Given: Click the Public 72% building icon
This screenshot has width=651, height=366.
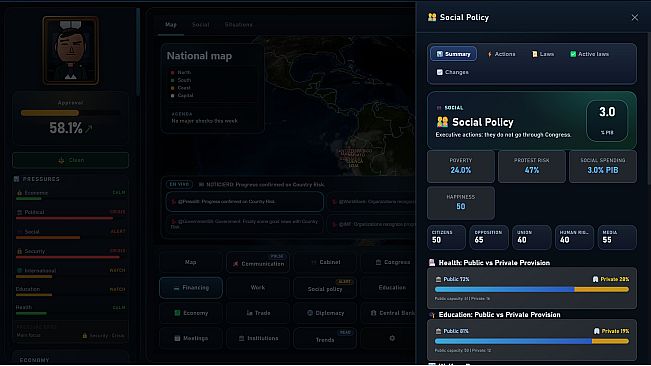Looking at the screenshot, I should 438,279.
